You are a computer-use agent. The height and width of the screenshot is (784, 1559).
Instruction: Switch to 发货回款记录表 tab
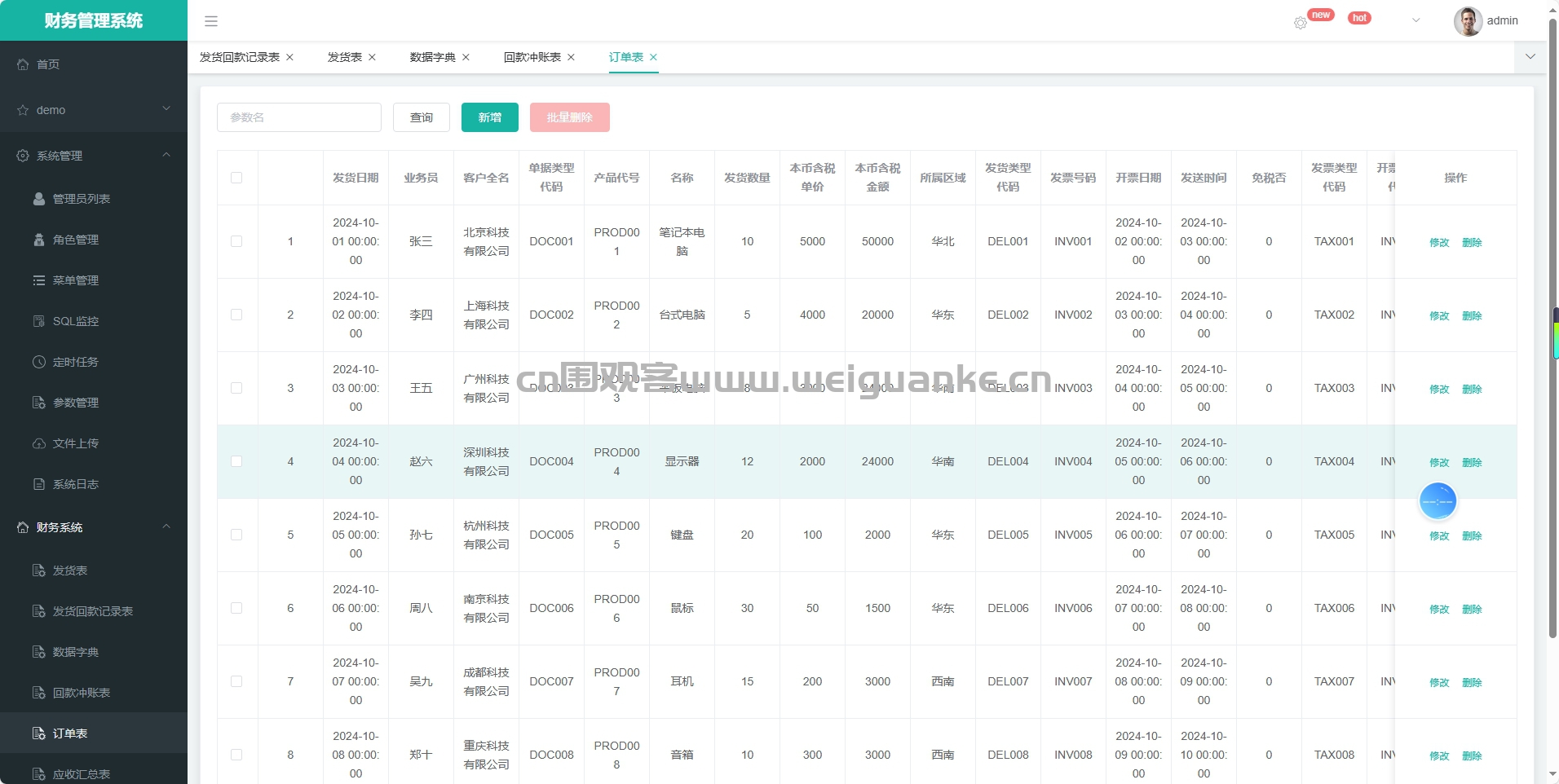(240, 57)
